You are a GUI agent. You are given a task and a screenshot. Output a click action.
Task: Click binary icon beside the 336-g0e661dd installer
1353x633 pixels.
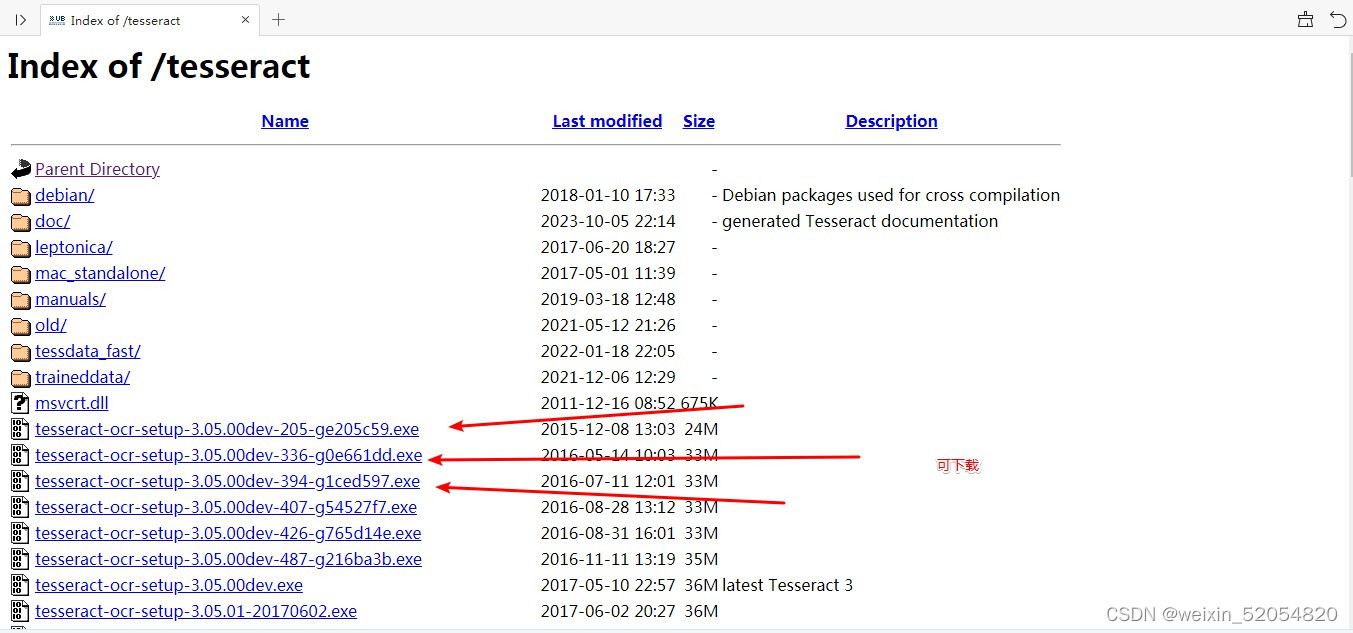21,455
